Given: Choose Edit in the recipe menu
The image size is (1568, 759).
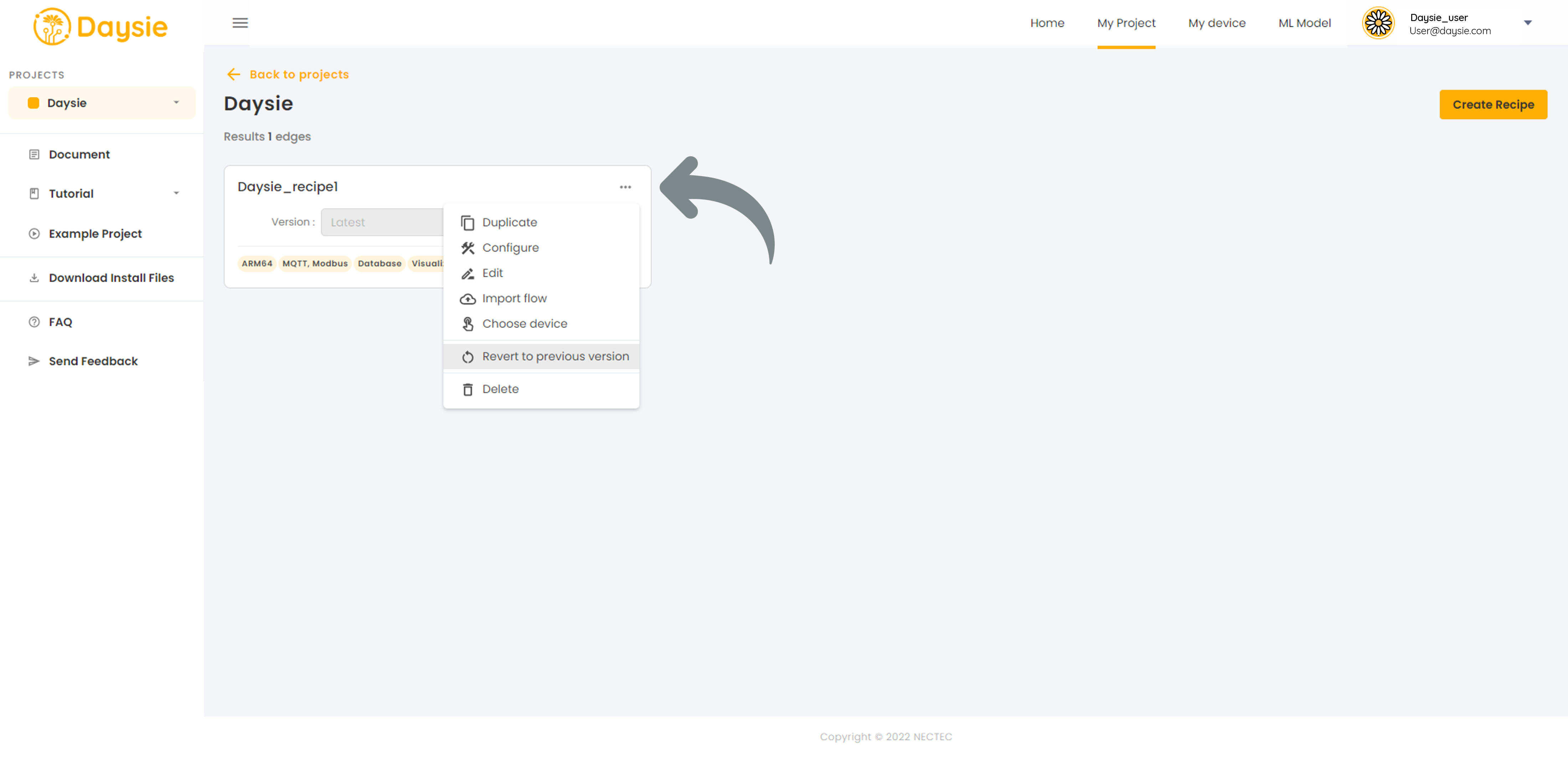Looking at the screenshot, I should tap(541, 273).
